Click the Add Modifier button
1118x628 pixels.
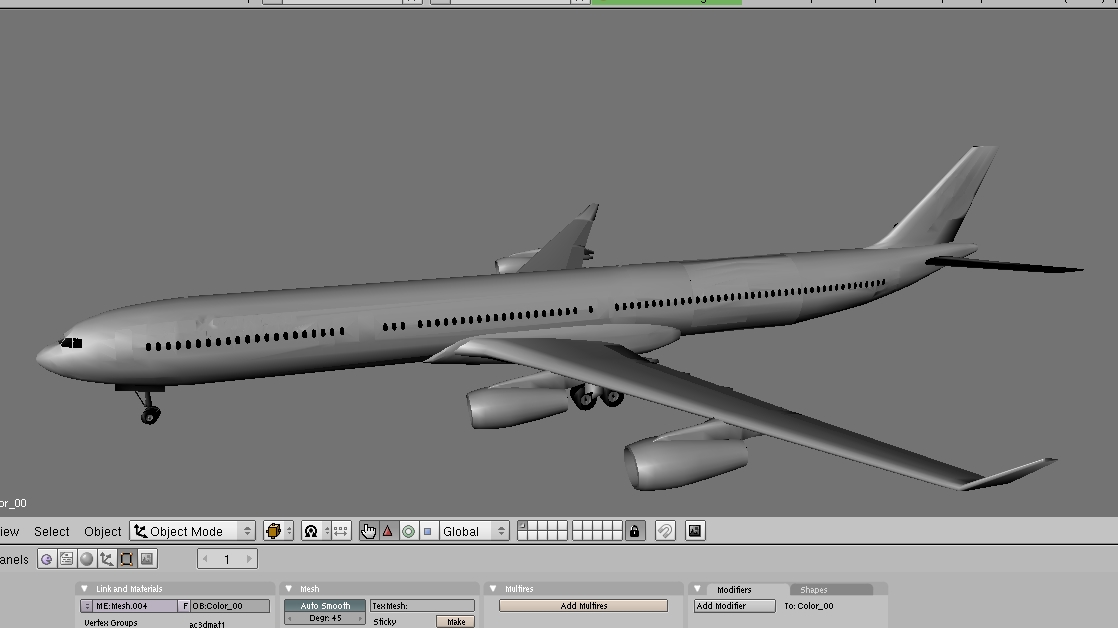(734, 606)
